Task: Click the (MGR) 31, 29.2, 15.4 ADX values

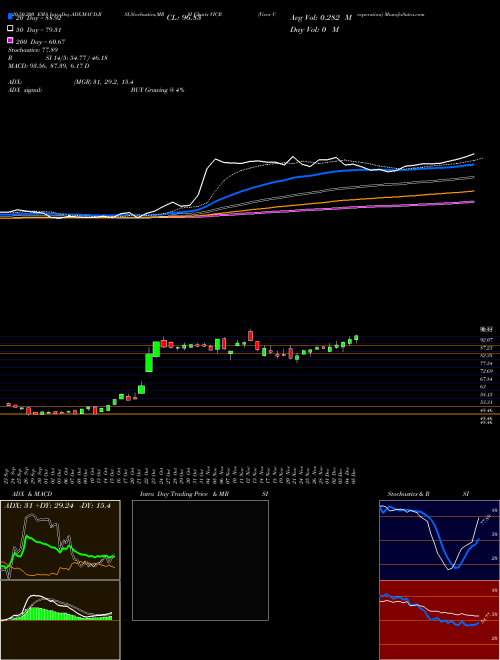Action: [x=104, y=82]
